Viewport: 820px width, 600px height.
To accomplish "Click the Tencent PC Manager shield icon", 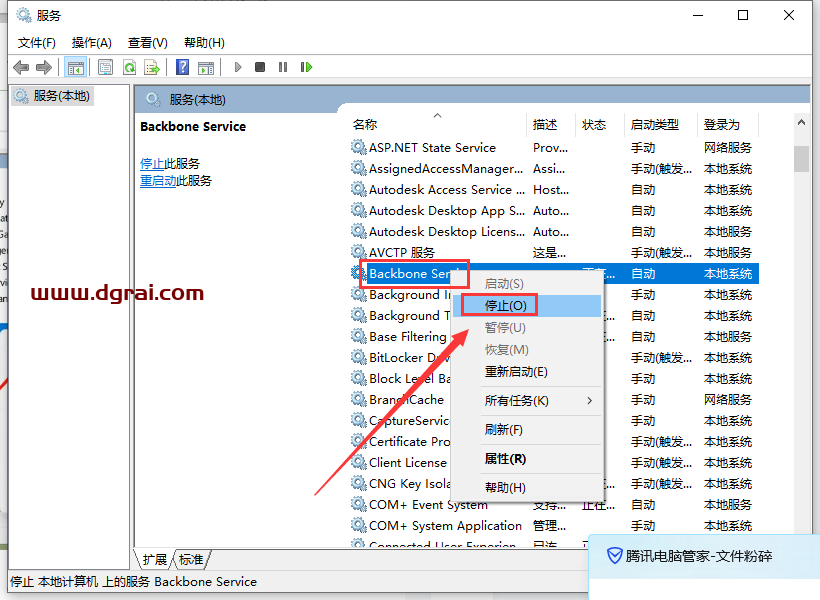I will pos(614,556).
